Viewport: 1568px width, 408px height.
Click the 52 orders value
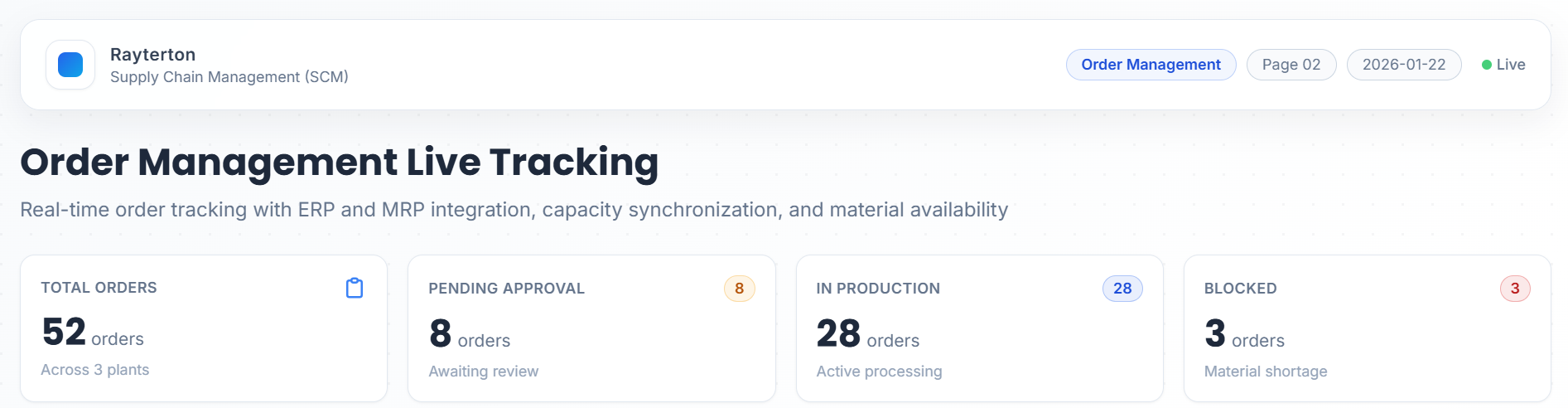point(93,333)
